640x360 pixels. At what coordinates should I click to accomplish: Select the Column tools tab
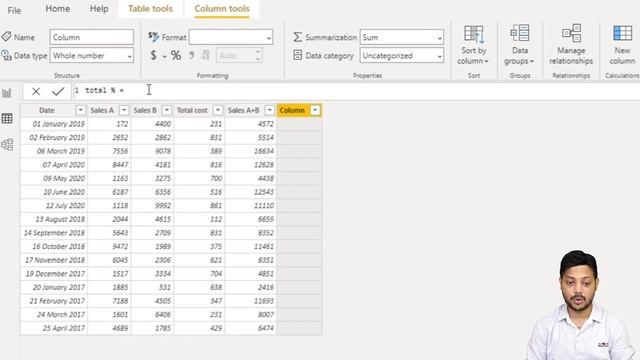[x=222, y=9]
